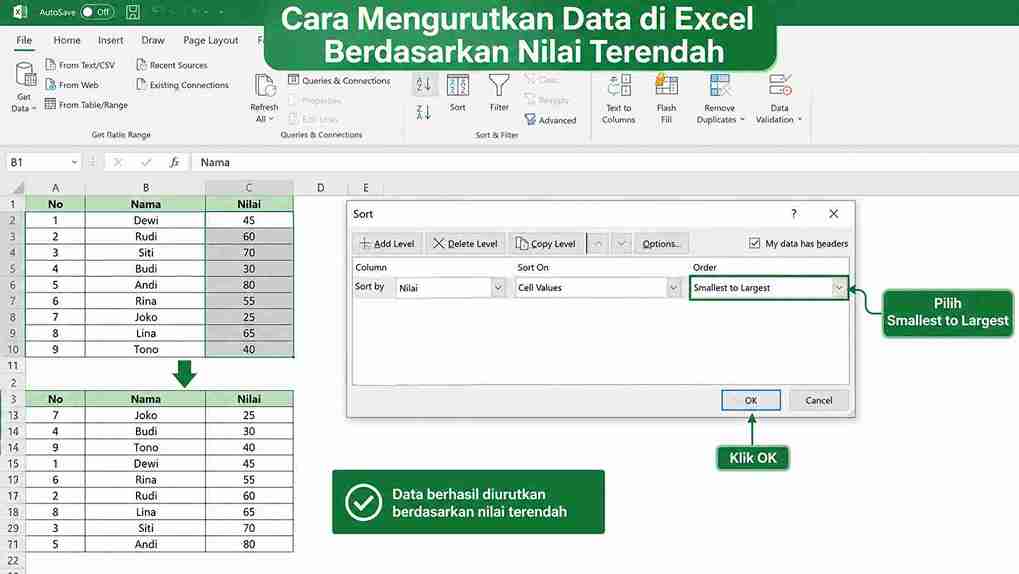Click the Save icon in title bar
1019x574 pixels.
tap(133, 12)
